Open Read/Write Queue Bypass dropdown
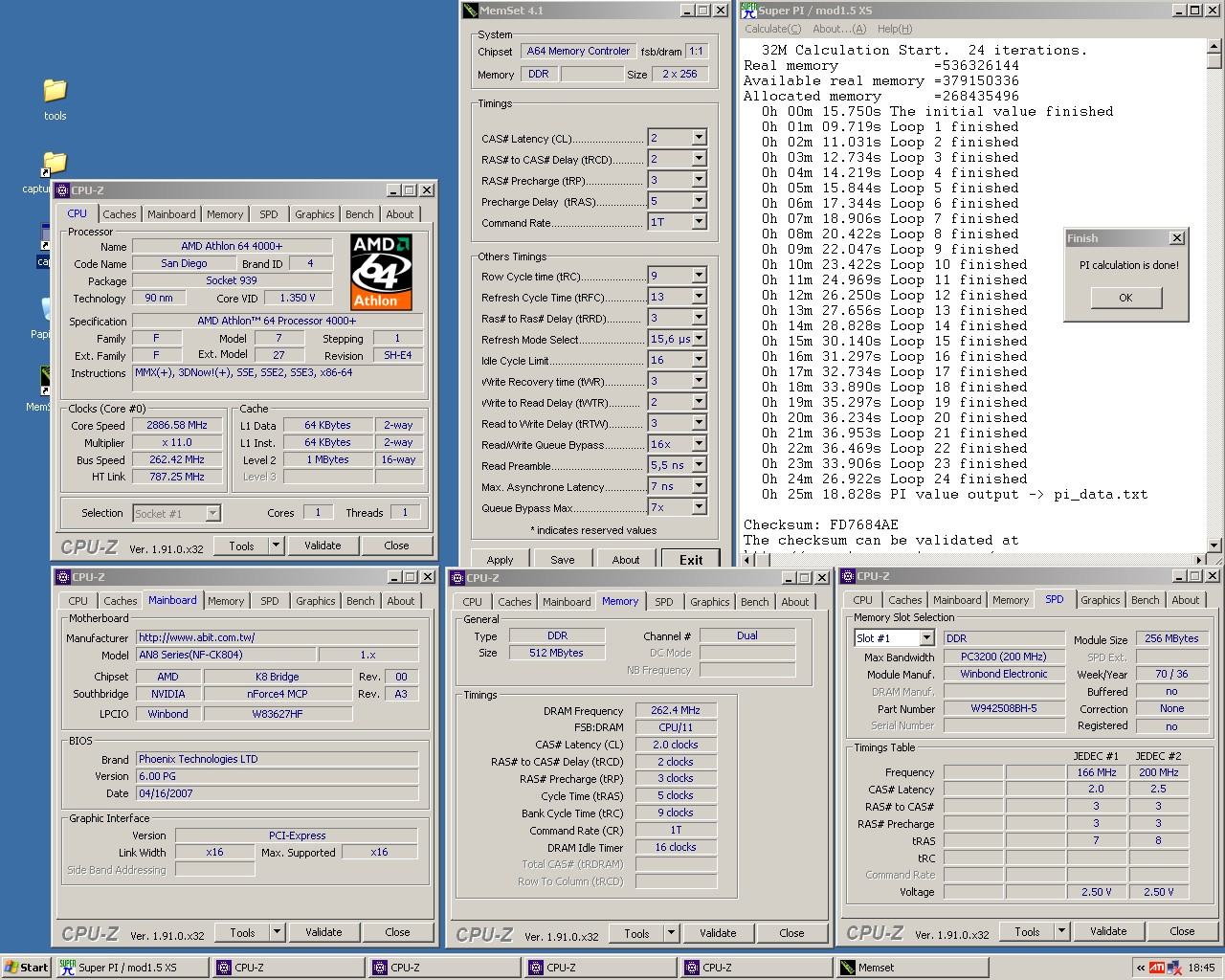Viewport: 1225px width, 980px height. tap(699, 444)
